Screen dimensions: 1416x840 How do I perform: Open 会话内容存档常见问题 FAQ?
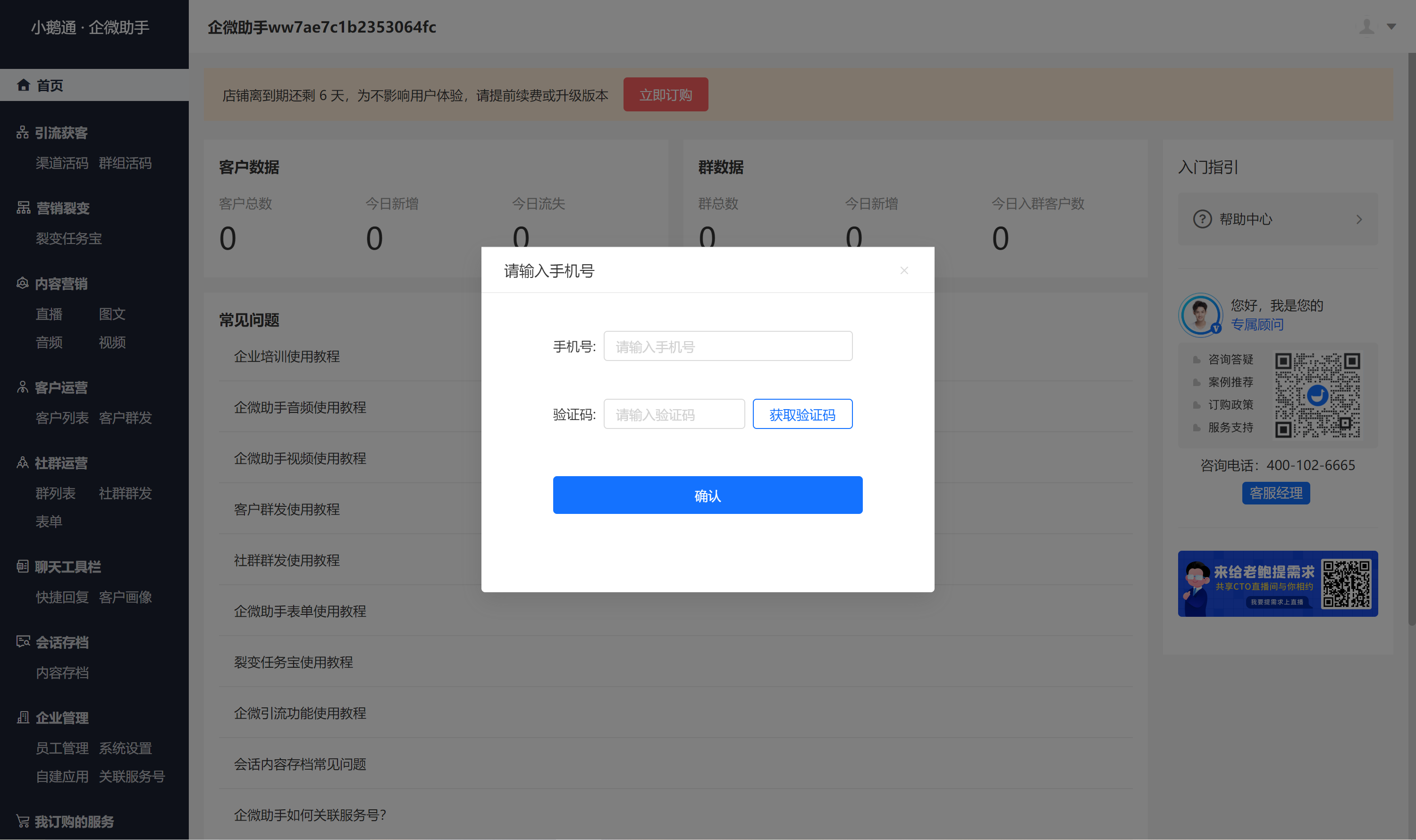point(300,764)
